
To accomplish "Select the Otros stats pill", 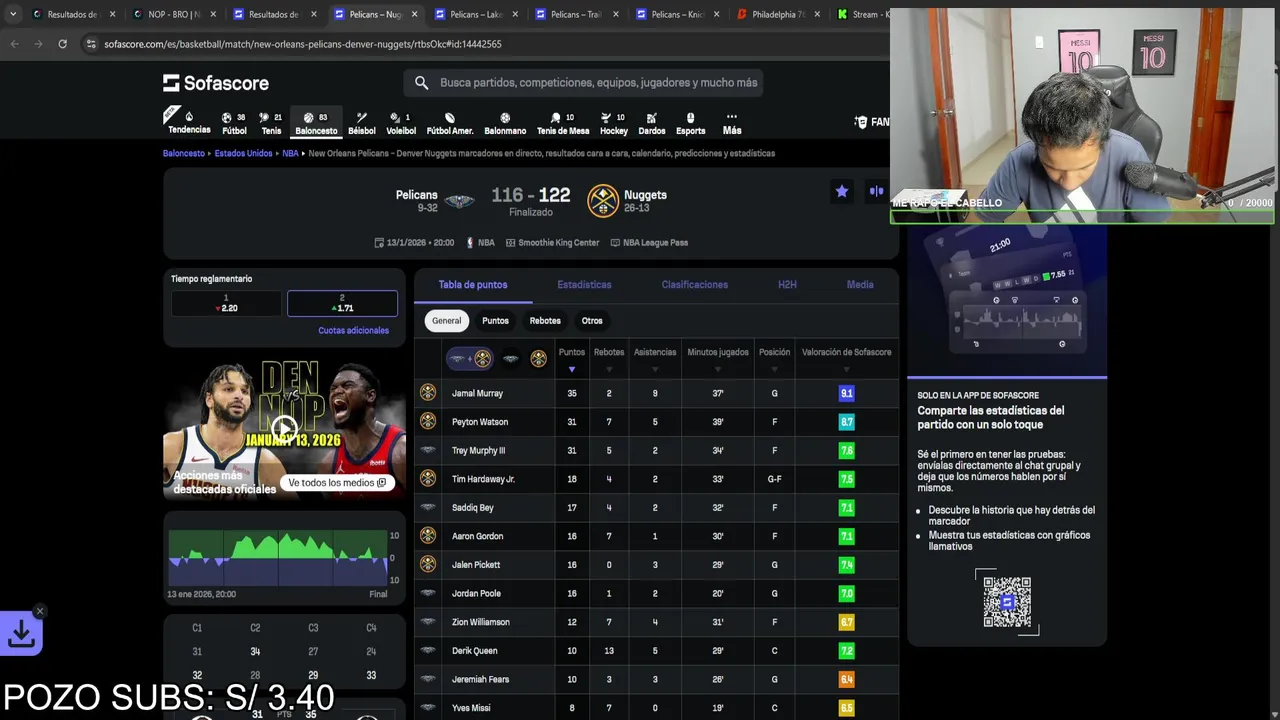I will tap(592, 321).
